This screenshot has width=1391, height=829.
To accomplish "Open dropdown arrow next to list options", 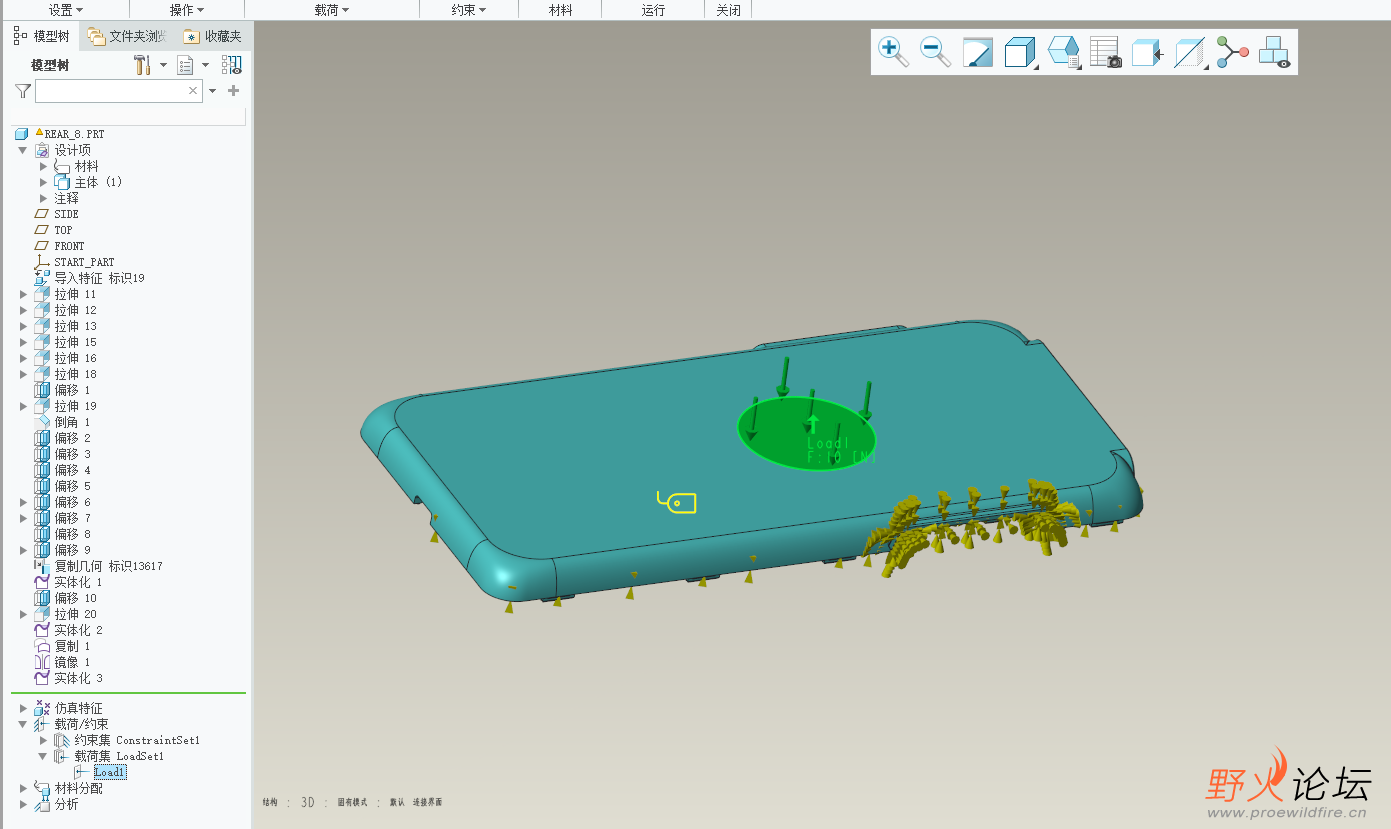I will tap(205, 65).
